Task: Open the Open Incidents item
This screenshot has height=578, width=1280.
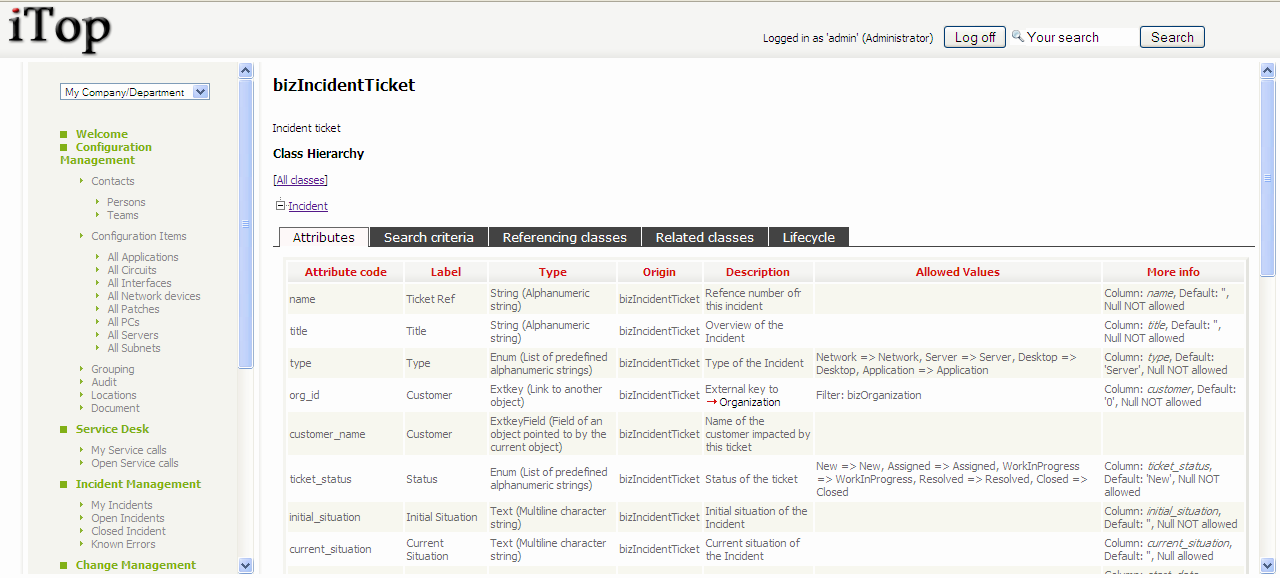Action: [128, 518]
